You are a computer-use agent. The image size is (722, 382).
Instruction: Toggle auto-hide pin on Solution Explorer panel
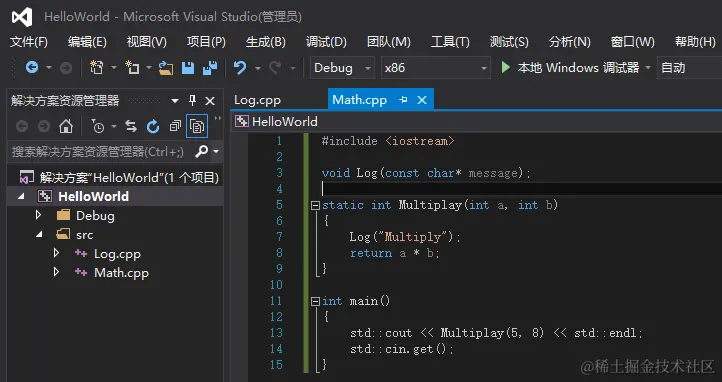[192, 100]
